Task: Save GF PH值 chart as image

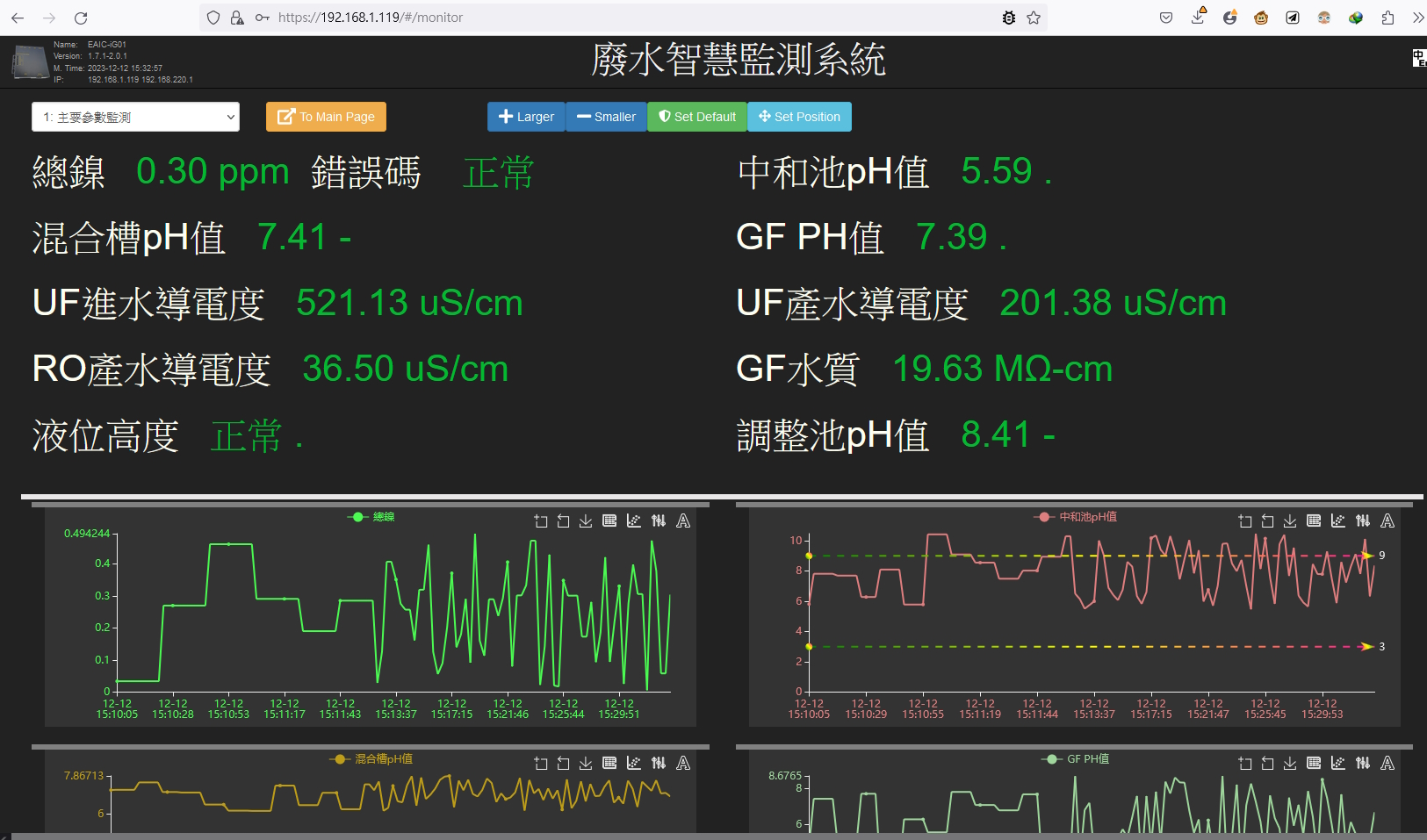Action: (x=1290, y=764)
